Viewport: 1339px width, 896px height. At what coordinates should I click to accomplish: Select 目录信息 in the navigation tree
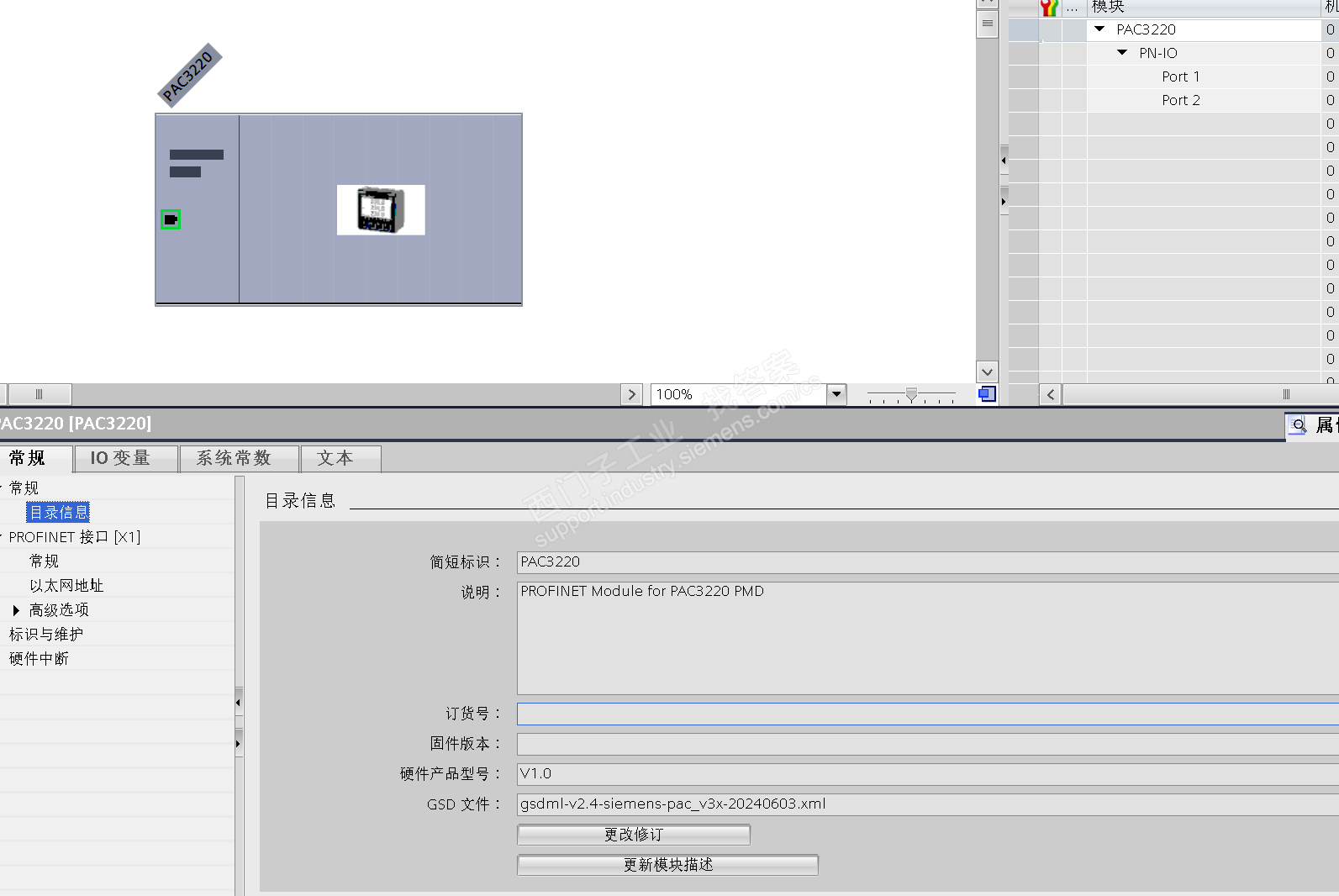[59, 513]
